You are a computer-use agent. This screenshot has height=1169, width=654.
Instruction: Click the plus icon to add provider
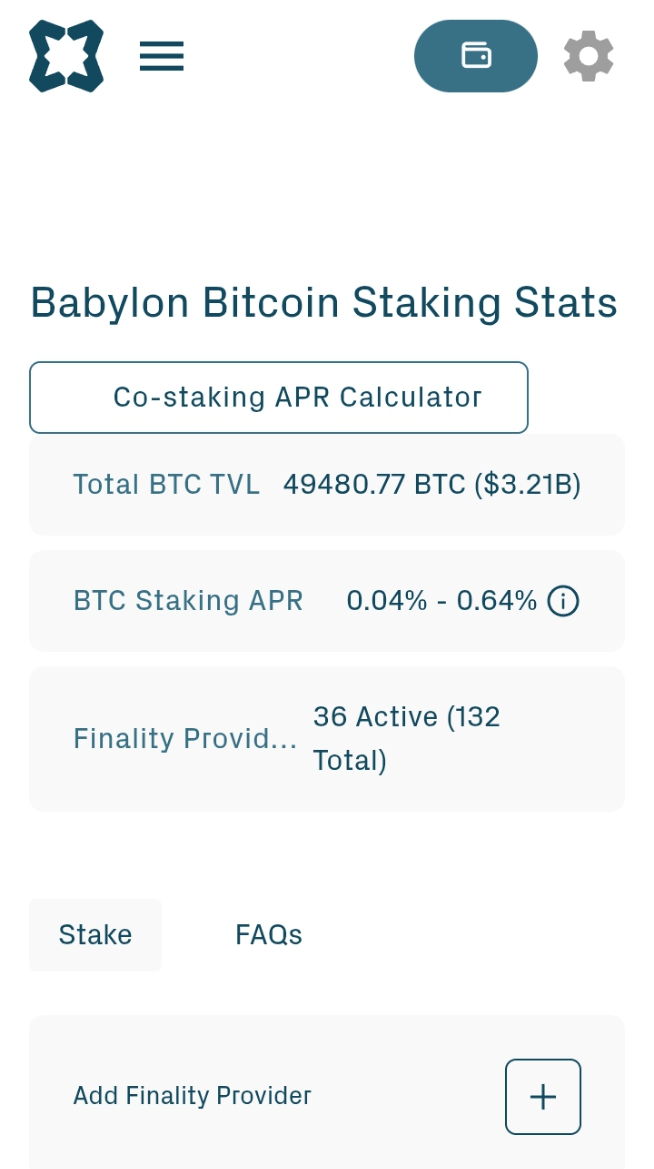tap(543, 1097)
